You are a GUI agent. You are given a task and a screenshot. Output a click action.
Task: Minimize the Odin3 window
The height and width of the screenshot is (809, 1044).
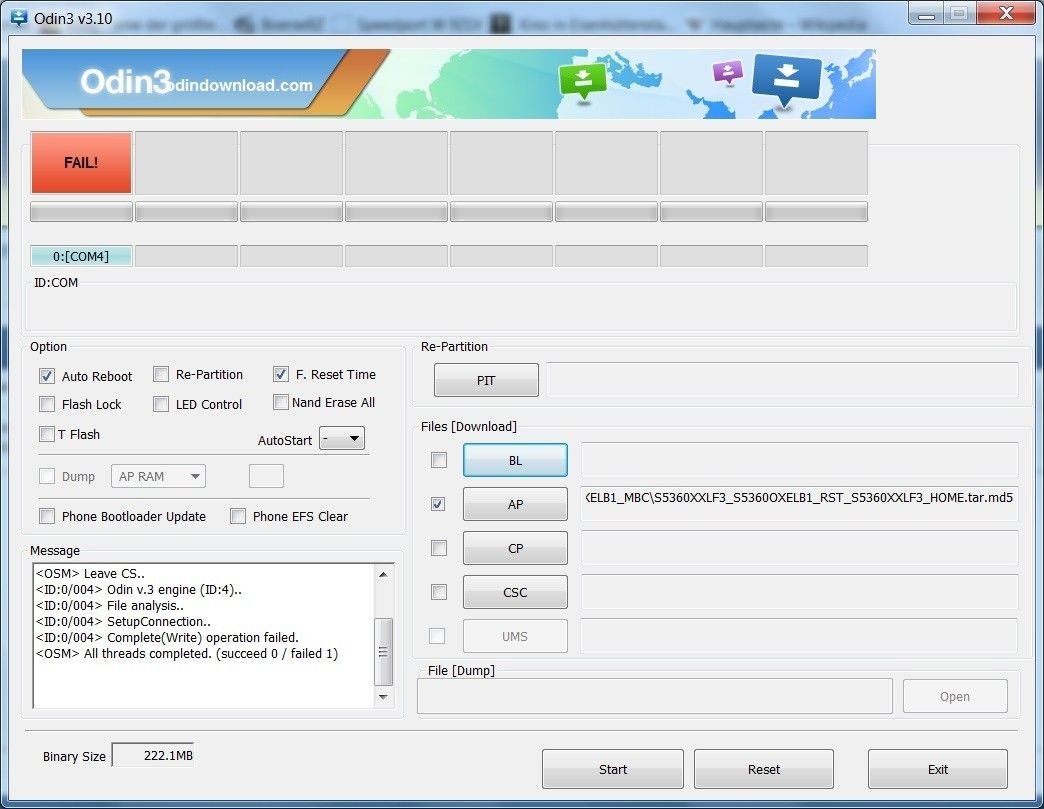(926, 13)
